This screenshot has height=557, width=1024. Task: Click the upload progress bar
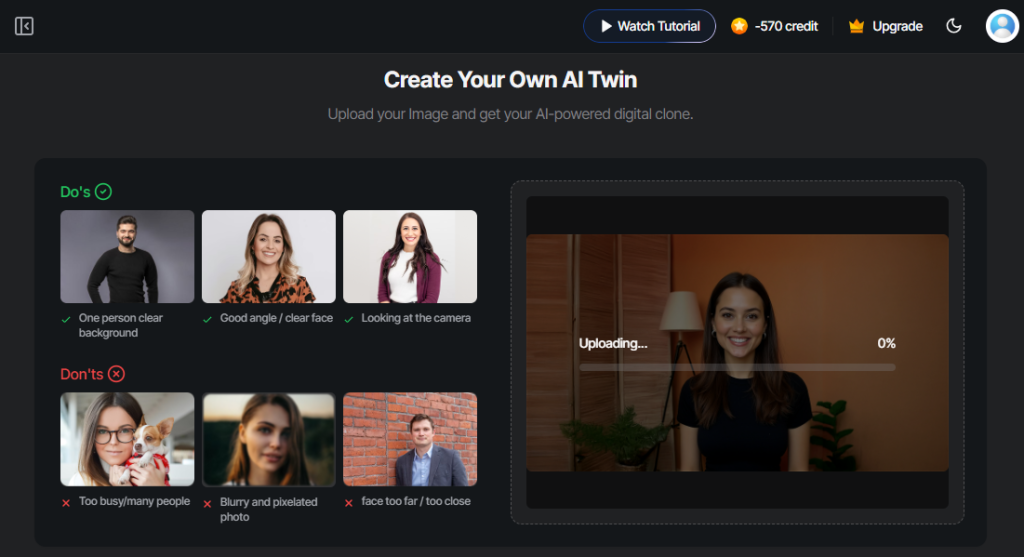point(737,368)
